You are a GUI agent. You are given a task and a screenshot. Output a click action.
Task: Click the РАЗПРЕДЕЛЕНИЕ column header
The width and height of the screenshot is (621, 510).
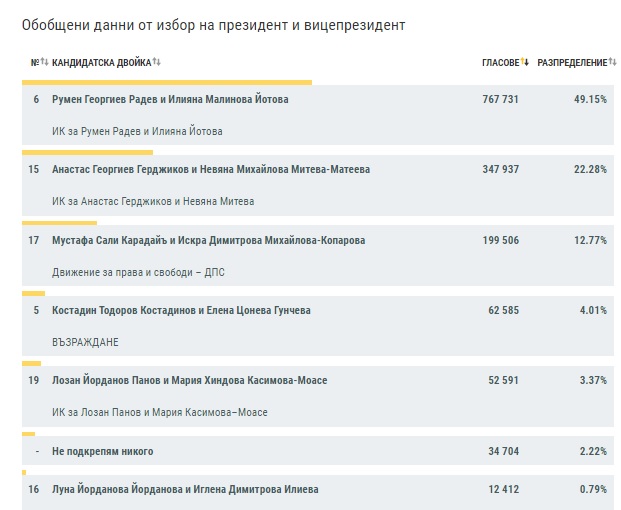[x=572, y=63]
